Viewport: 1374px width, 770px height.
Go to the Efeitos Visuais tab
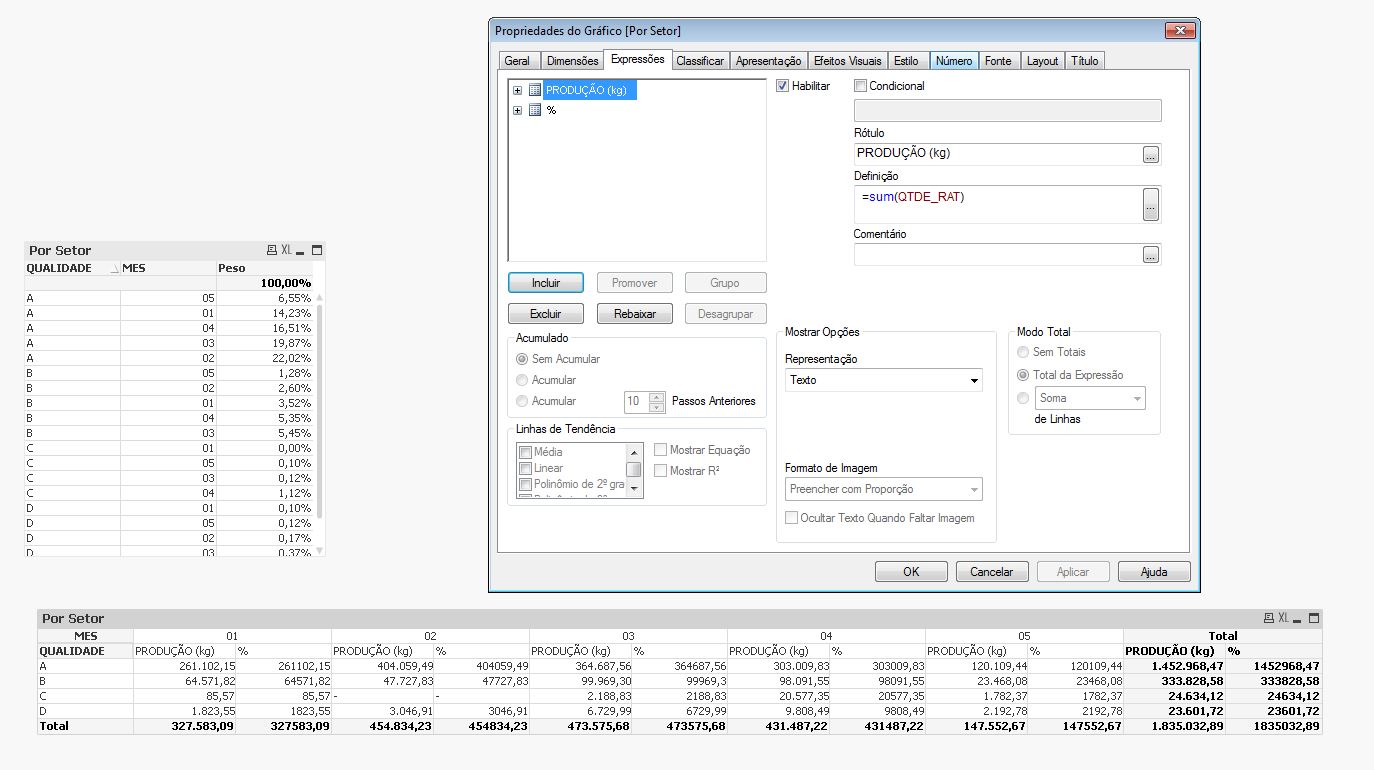coord(848,61)
